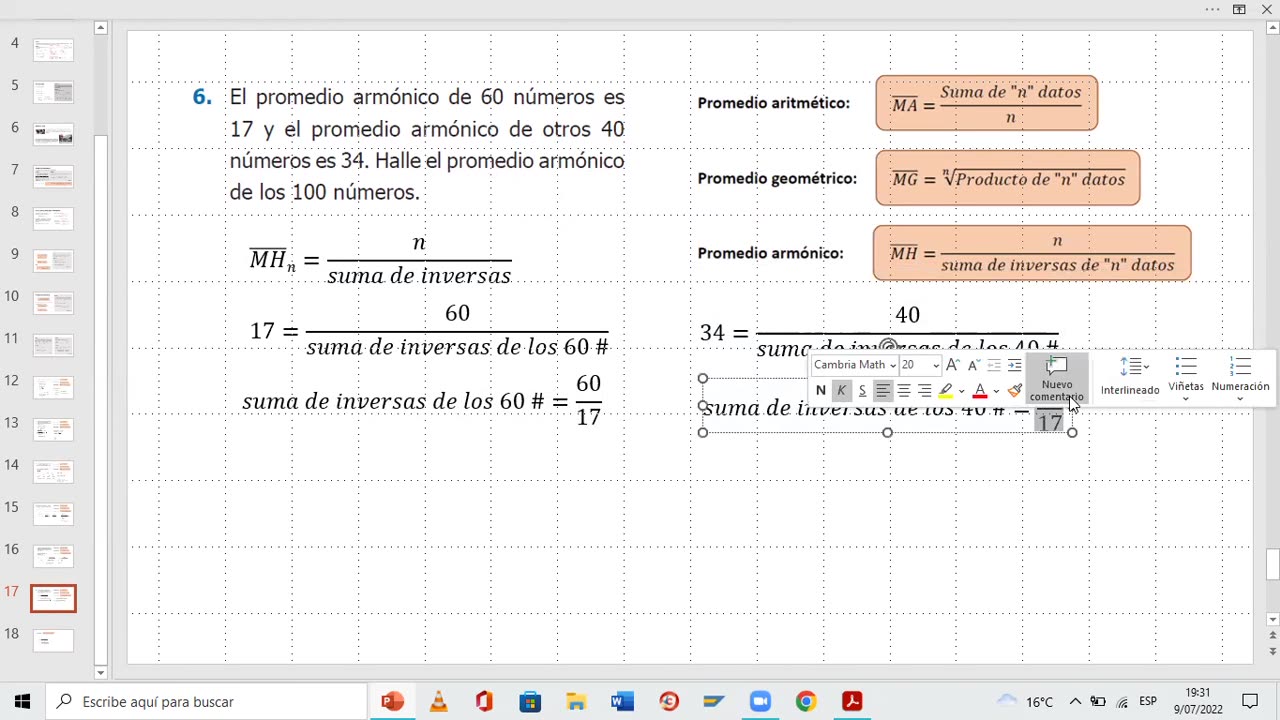The width and height of the screenshot is (1280, 720).
Task: Open font color dropdown arrow
Action: 996,391
